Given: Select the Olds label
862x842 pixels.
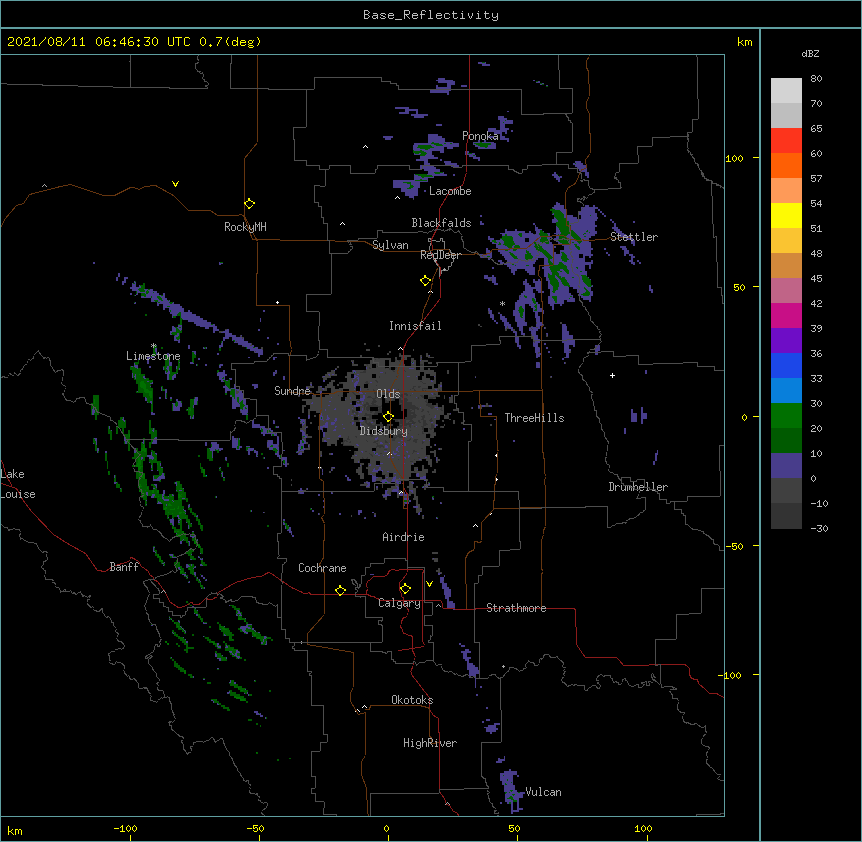Looking at the screenshot, I should pyautogui.click(x=388, y=394).
